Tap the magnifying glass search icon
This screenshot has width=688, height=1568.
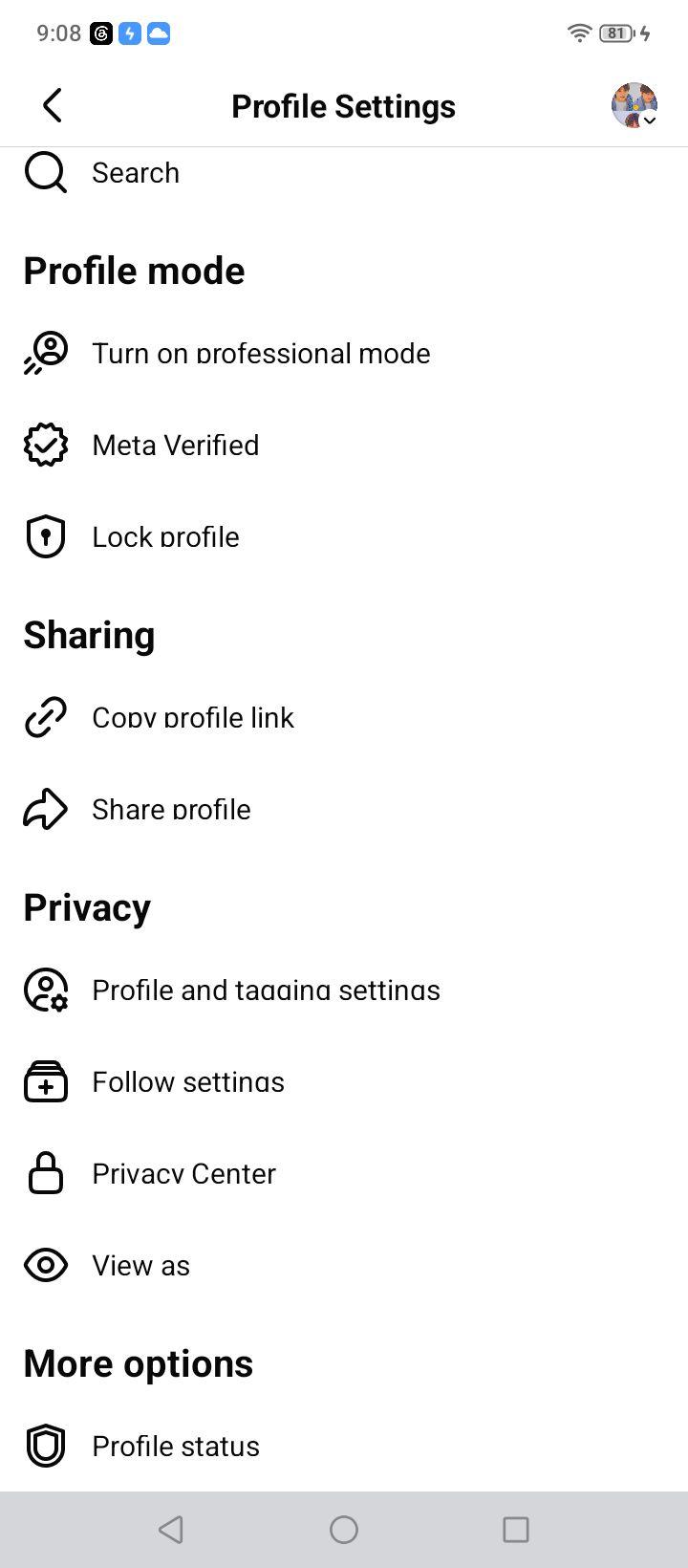(x=45, y=173)
